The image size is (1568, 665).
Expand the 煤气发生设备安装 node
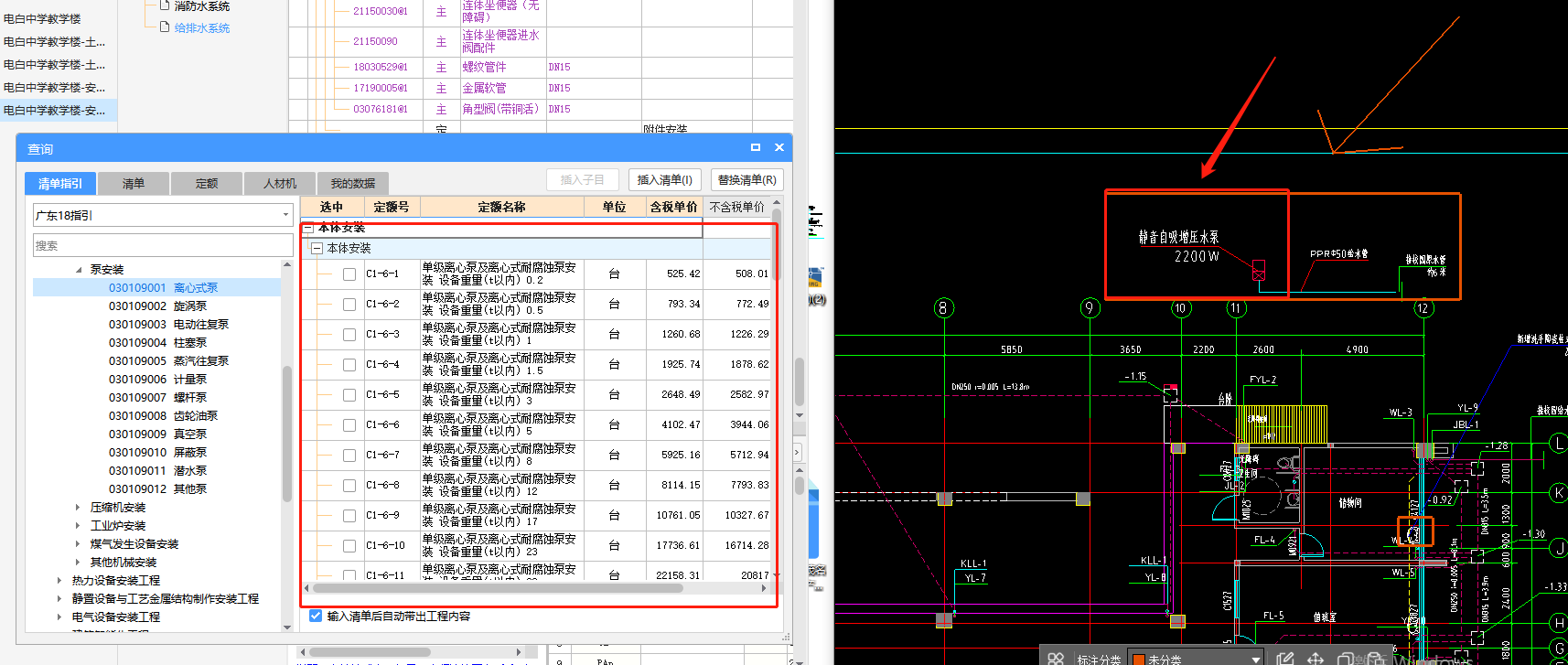tap(78, 544)
